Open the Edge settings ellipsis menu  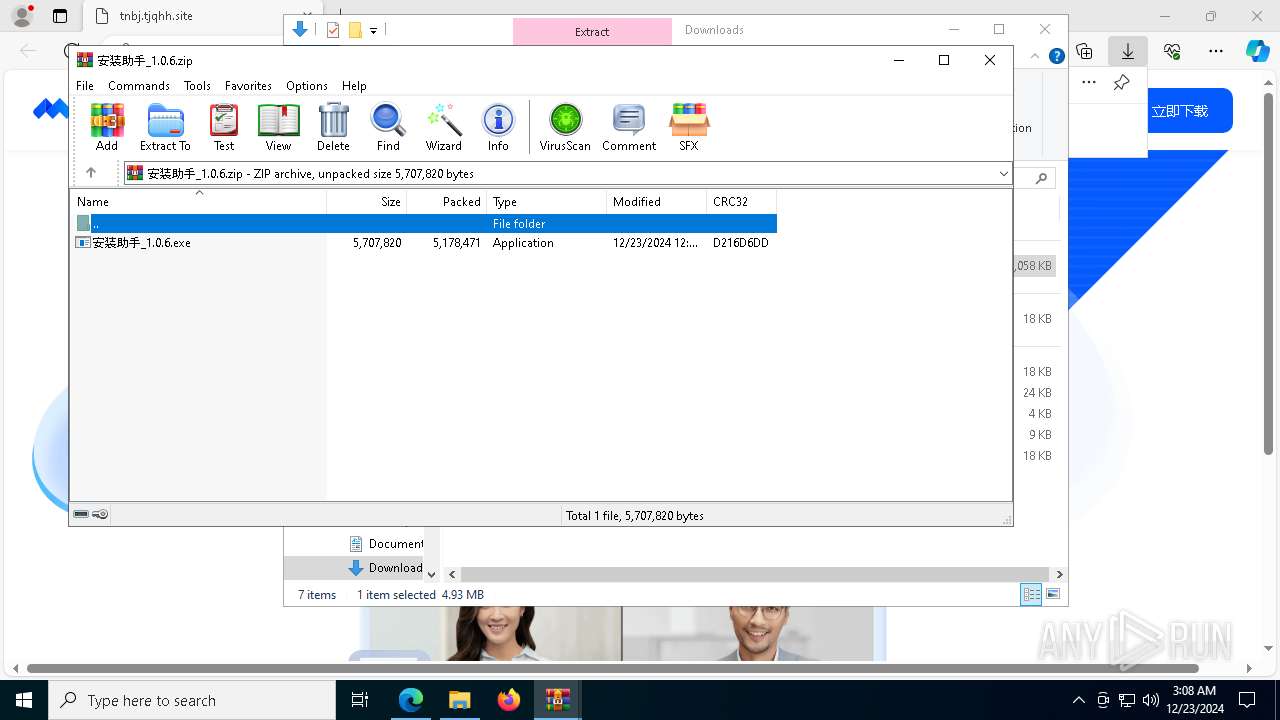point(1216,51)
